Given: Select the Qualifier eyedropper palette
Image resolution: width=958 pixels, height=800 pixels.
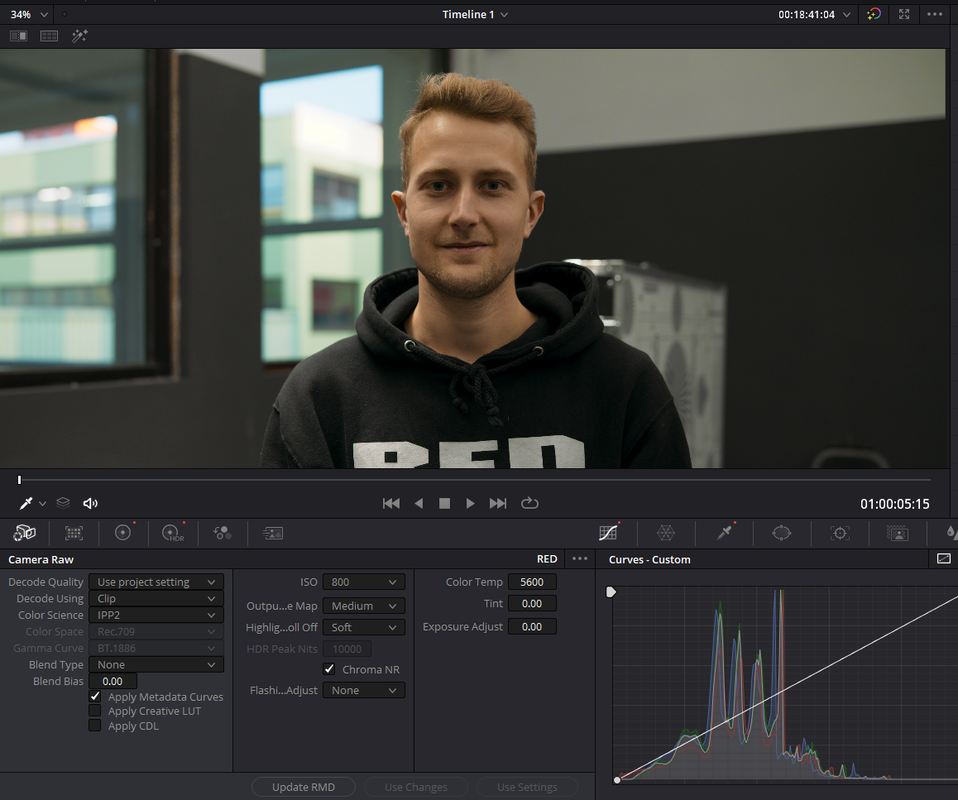Looking at the screenshot, I should pyautogui.click(x=725, y=533).
